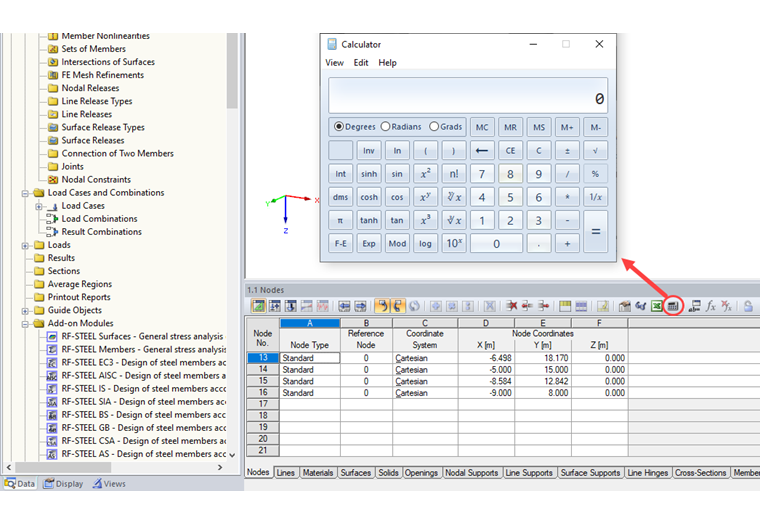Viewport: 760px width, 524px height.
Task: Click the equals button in Calculator
Action: [x=595, y=232]
